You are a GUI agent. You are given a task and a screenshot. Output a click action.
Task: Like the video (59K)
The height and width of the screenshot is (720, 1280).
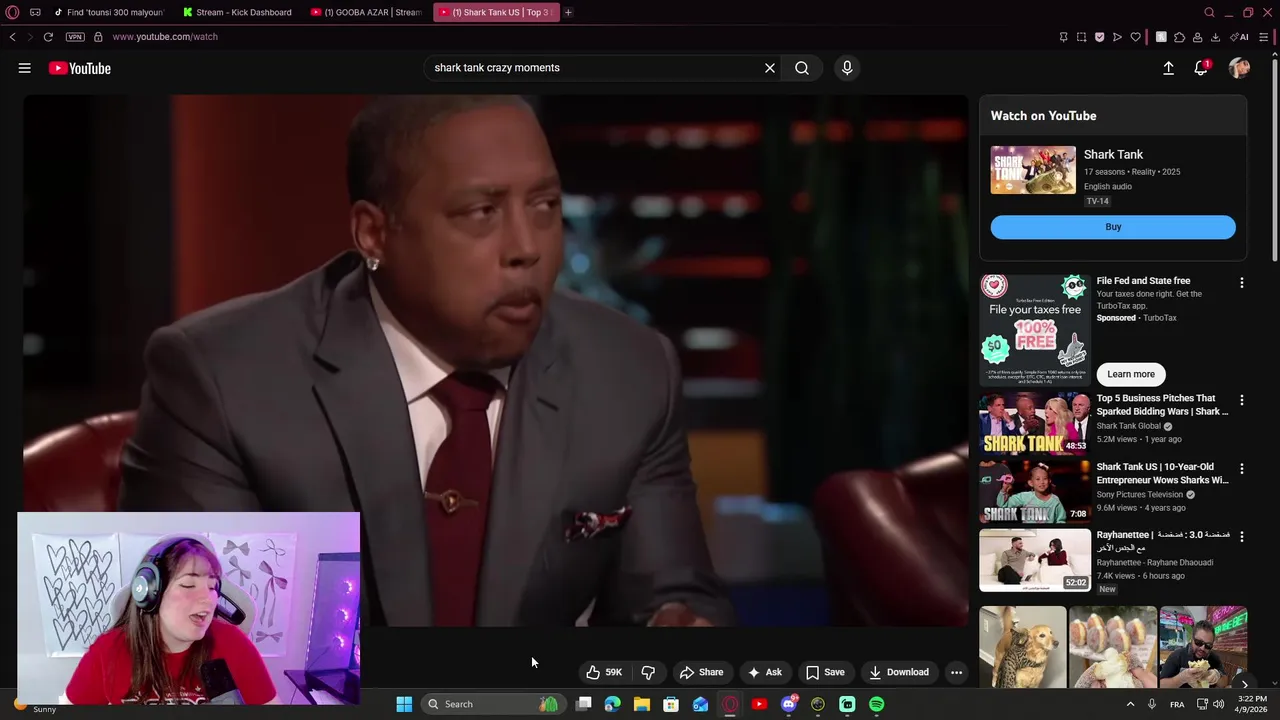(x=604, y=672)
